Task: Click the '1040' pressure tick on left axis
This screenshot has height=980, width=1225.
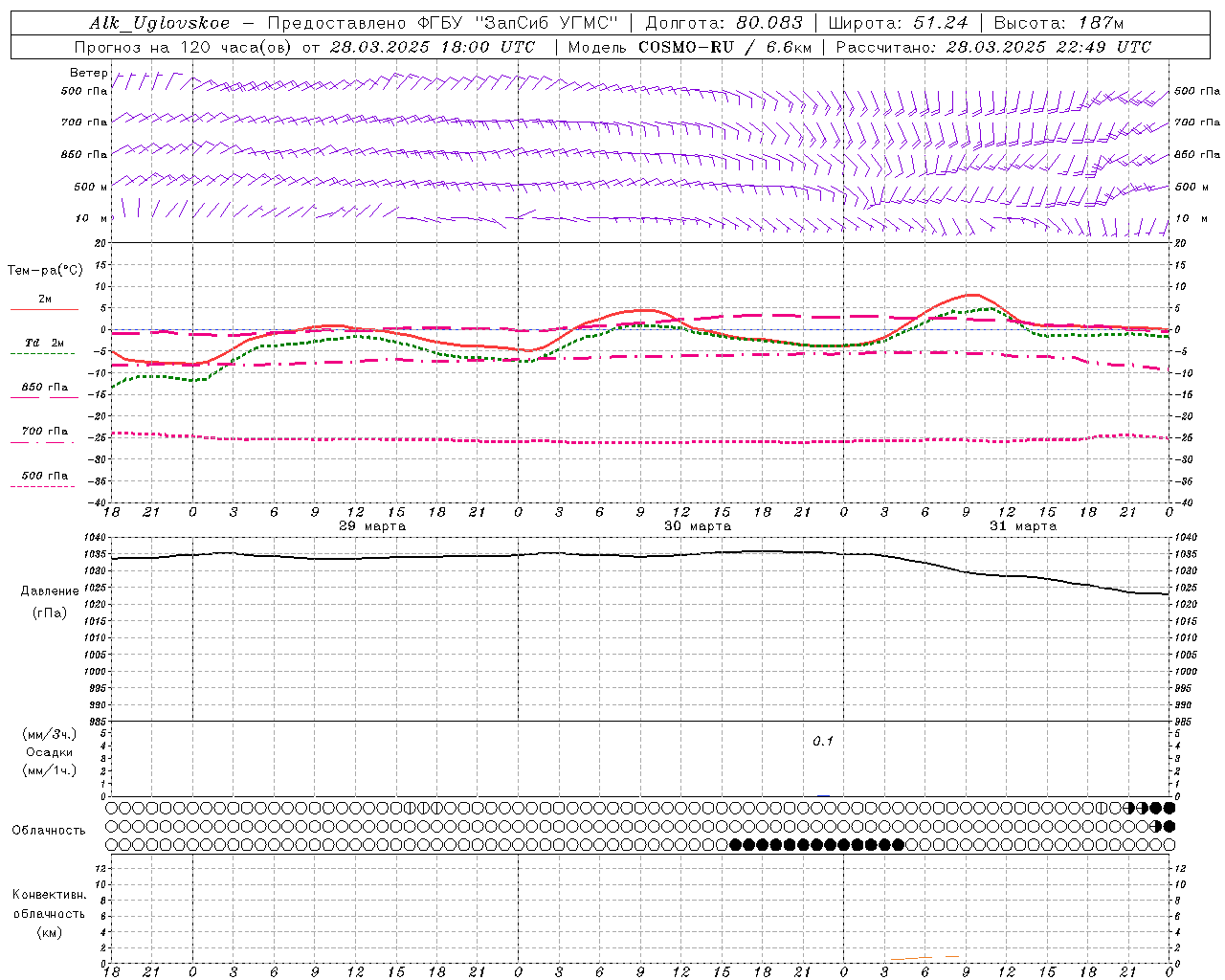Action: click(97, 538)
